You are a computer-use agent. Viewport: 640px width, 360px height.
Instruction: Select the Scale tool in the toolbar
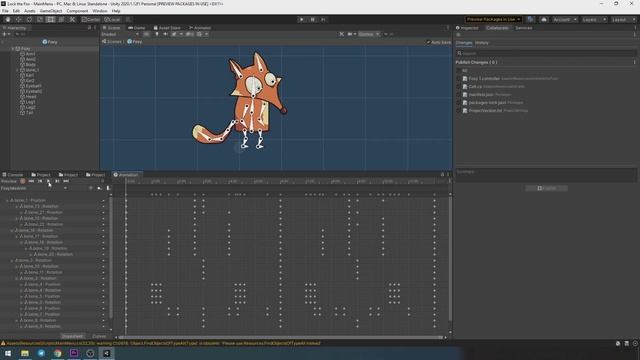pos(40,19)
